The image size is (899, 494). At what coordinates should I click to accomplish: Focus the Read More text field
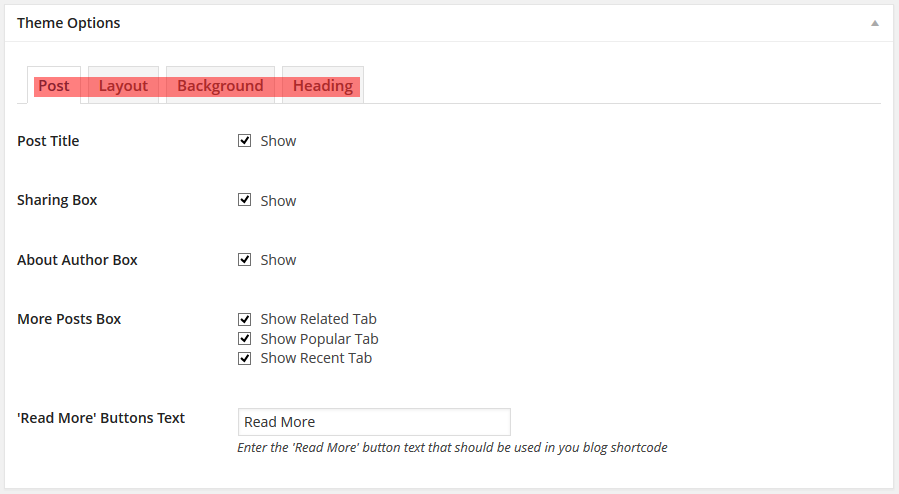click(x=374, y=422)
